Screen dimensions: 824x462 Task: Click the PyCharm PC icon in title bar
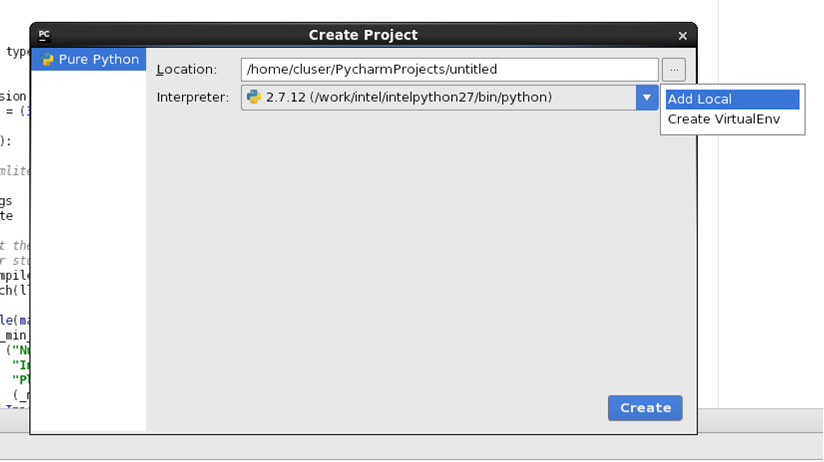pos(44,35)
